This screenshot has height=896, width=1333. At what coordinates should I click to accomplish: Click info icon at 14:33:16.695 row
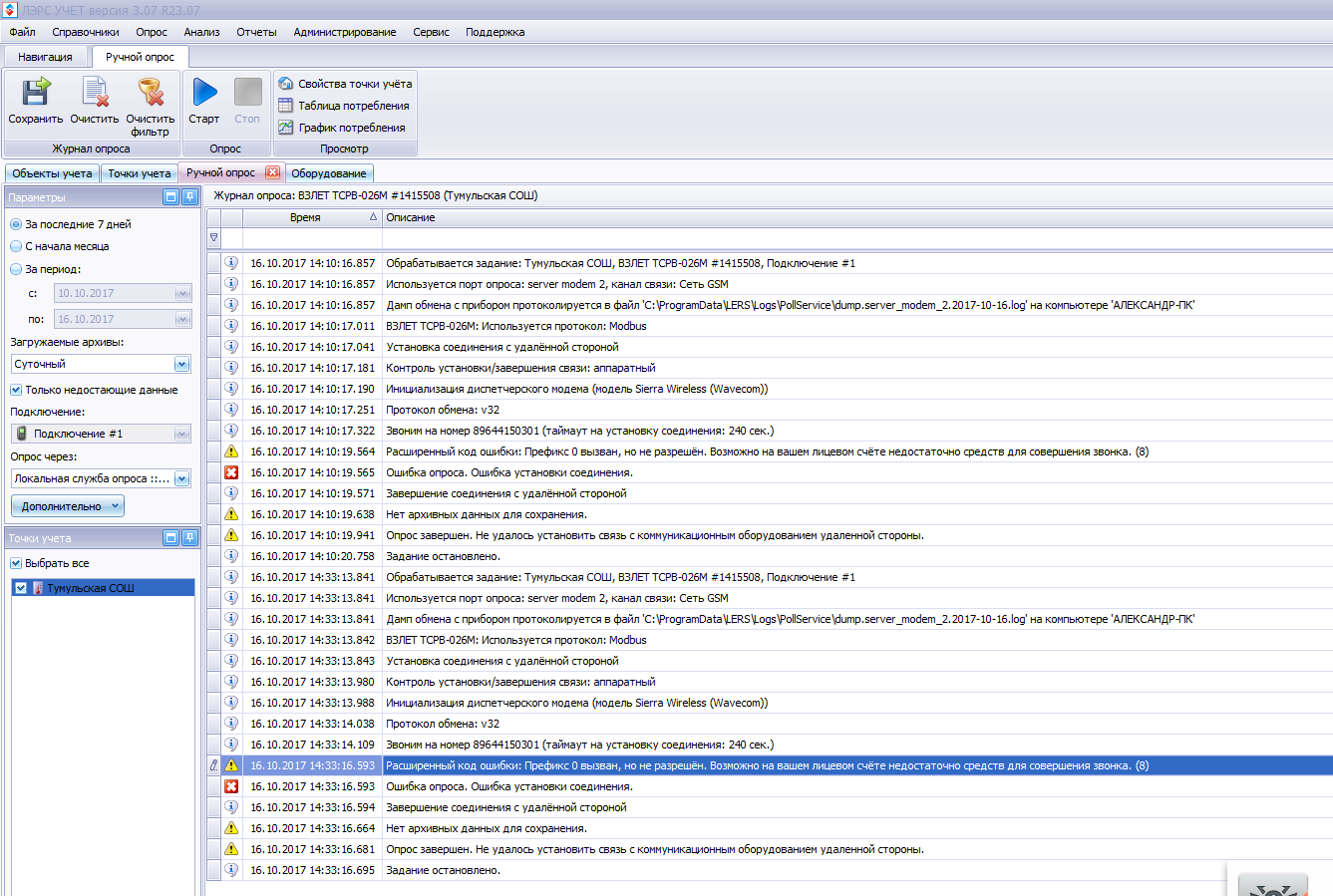tap(231, 870)
